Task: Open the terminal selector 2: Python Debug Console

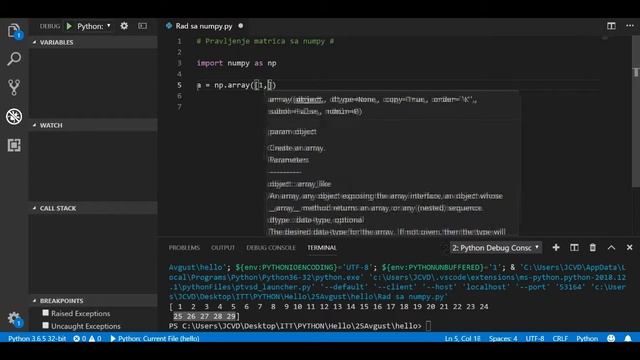Action: 496,248
